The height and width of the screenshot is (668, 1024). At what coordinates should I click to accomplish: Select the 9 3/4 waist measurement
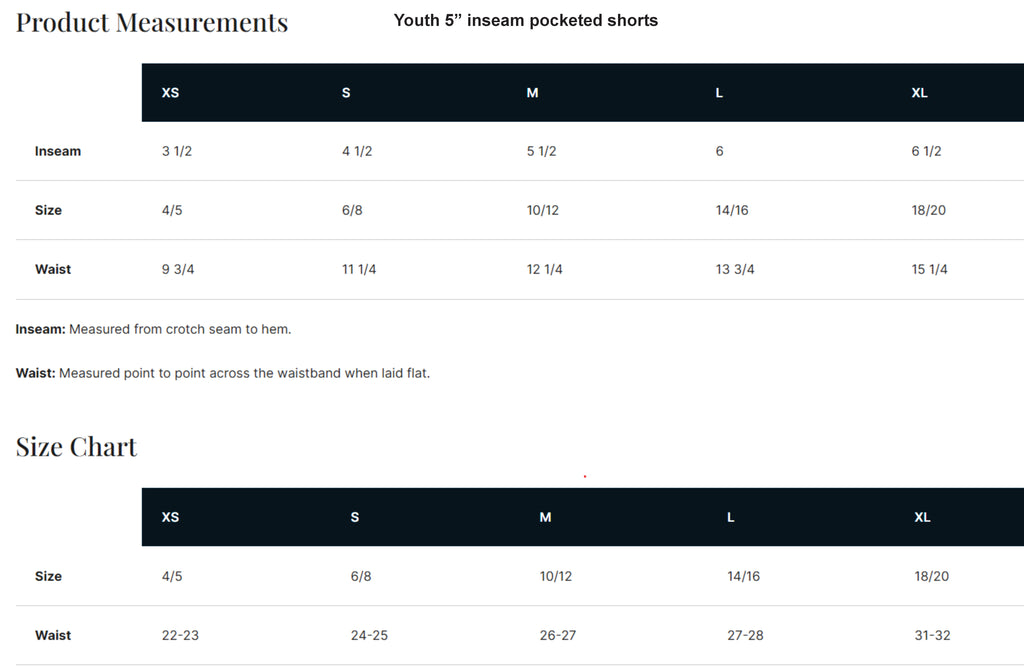point(178,269)
